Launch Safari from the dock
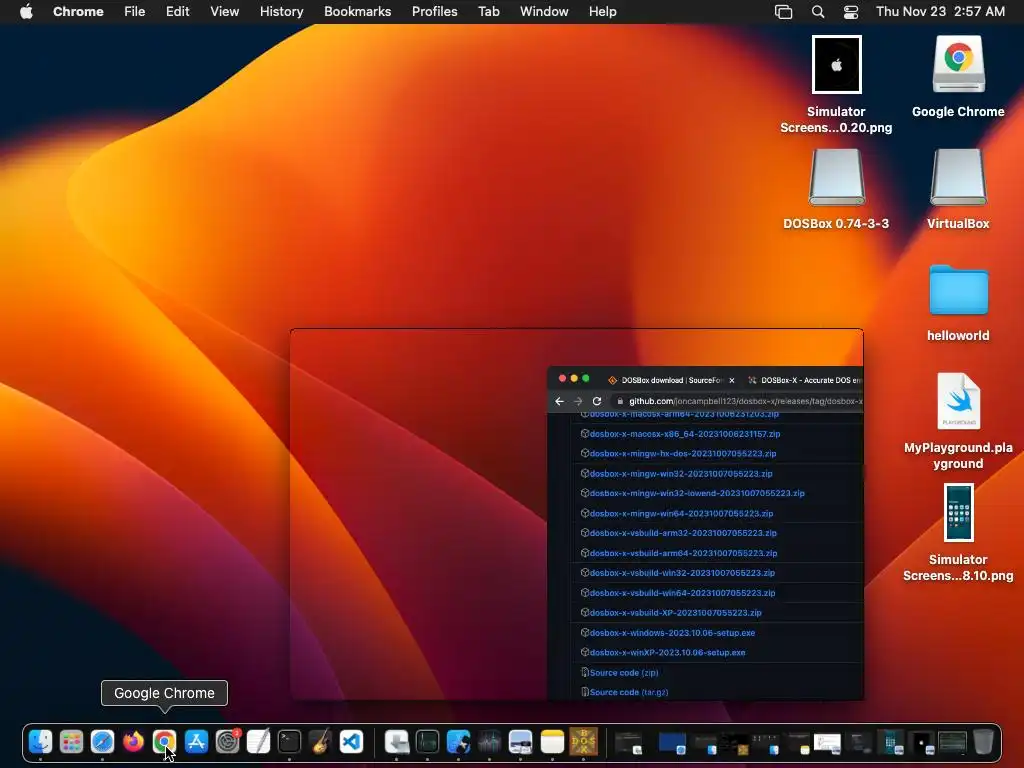1024x768 pixels. coord(103,742)
